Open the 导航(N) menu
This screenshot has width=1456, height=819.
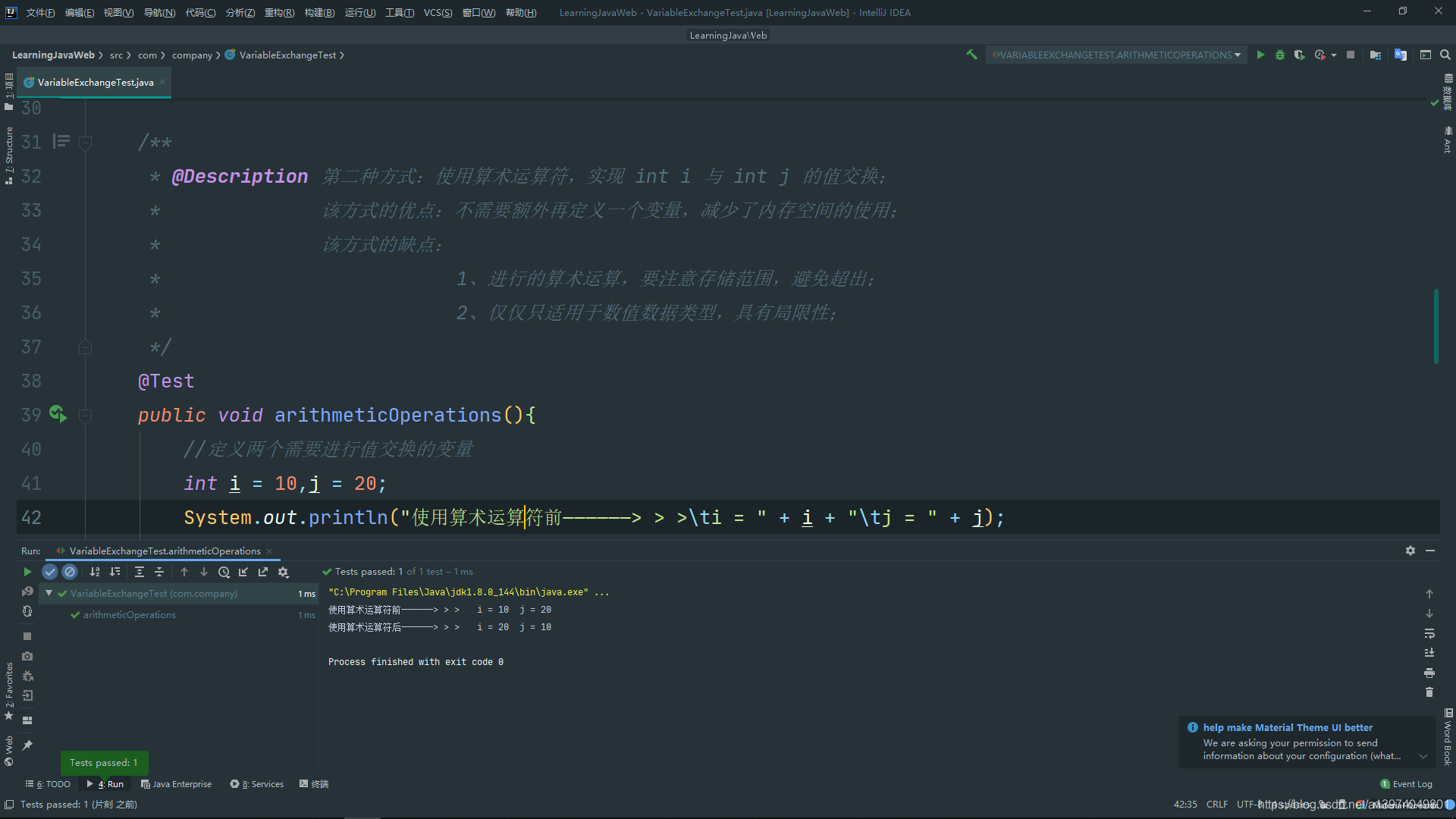click(x=159, y=12)
